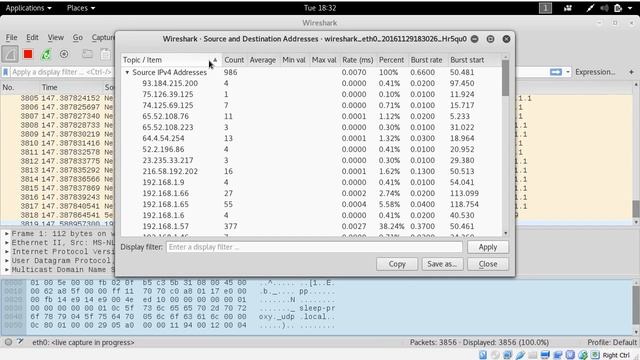
Task: Click the open capture file folder icon
Action: [x=87, y=54]
